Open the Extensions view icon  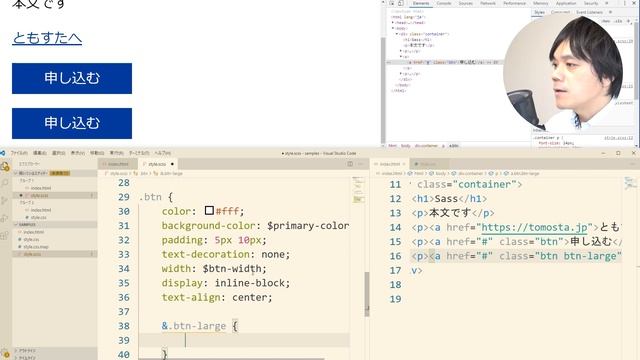(5, 236)
